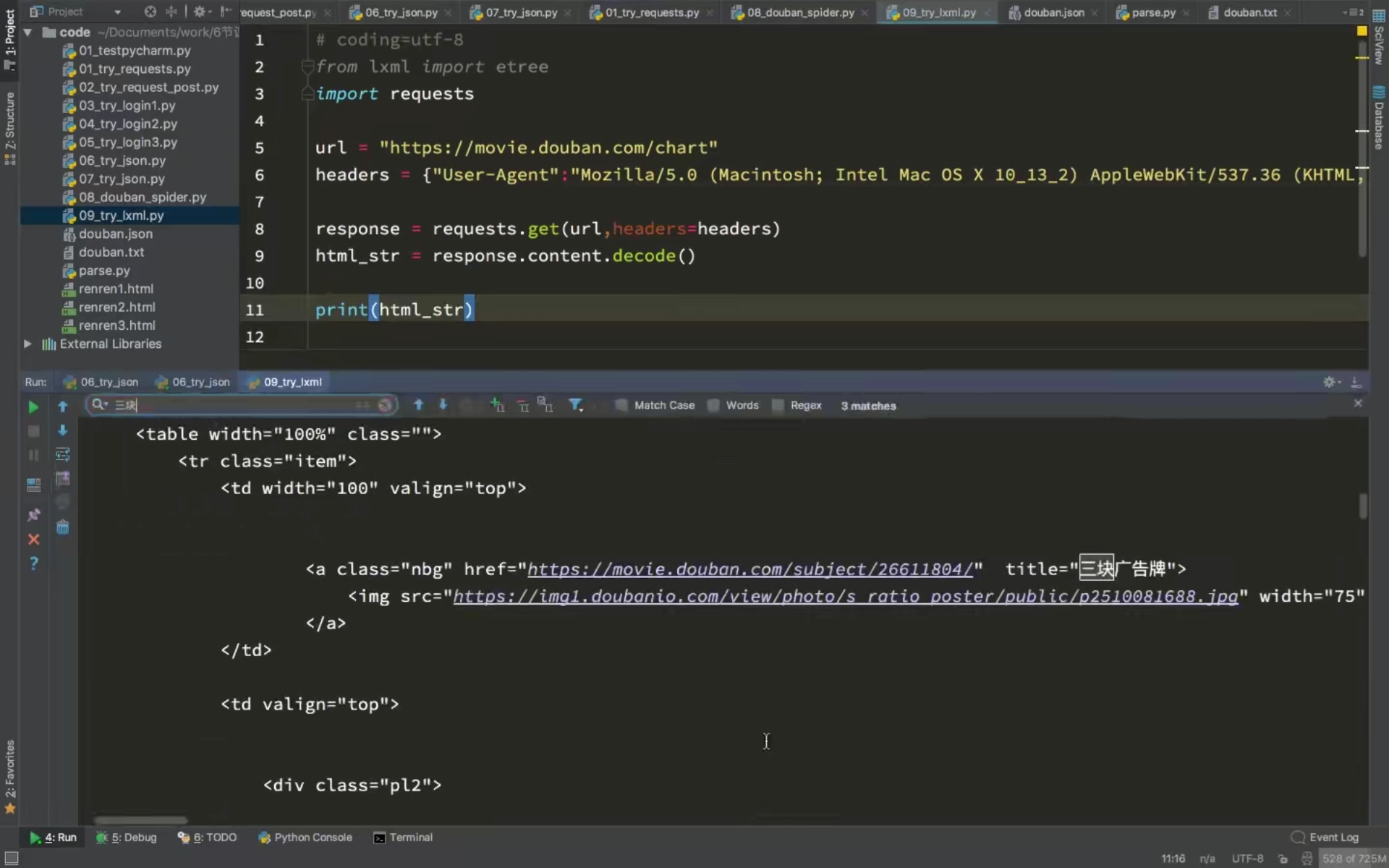Open the Terminal tool window

pos(403,838)
